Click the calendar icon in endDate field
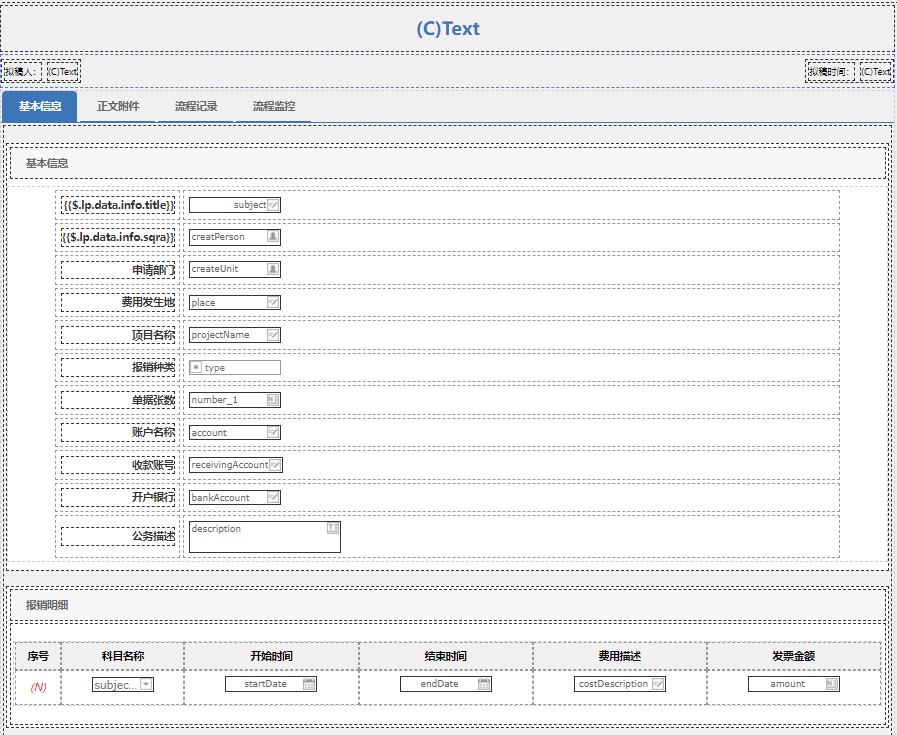Image resolution: width=897 pixels, height=735 pixels. [484, 684]
